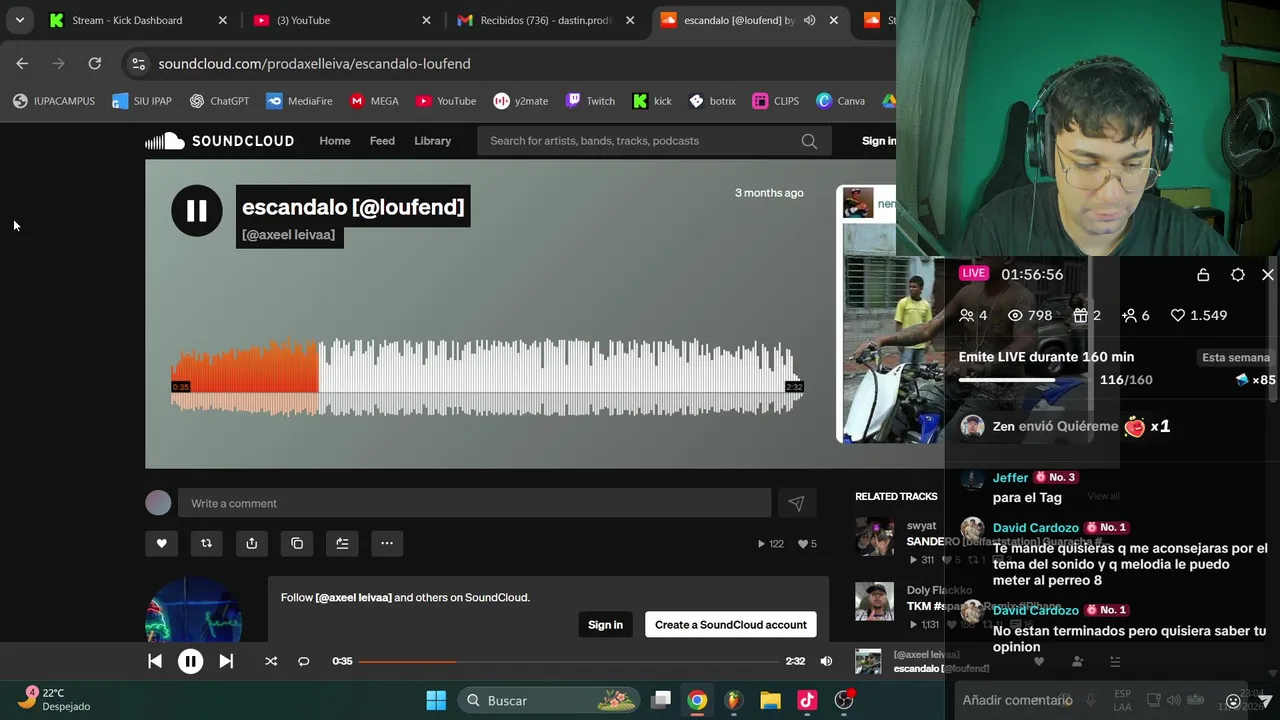1280x720 pixels.
Task: Open IUPACAMPUS bookmark
Action: (x=54, y=101)
